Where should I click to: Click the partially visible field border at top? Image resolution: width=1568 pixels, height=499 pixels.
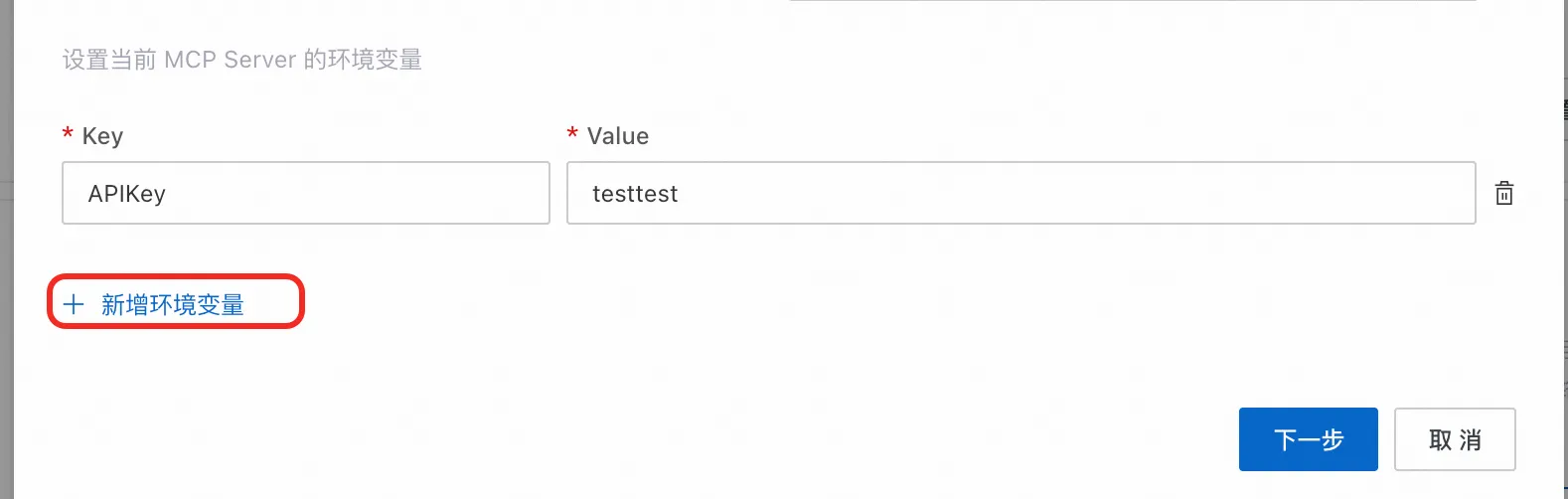click(x=1133, y=2)
